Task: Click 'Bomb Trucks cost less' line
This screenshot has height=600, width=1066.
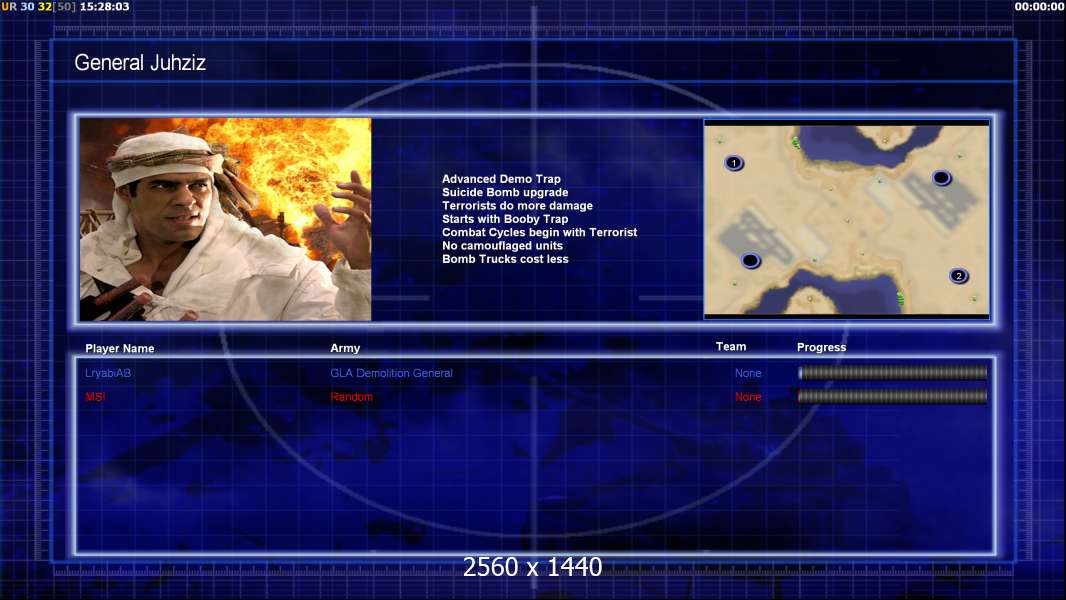Action: (x=505, y=259)
